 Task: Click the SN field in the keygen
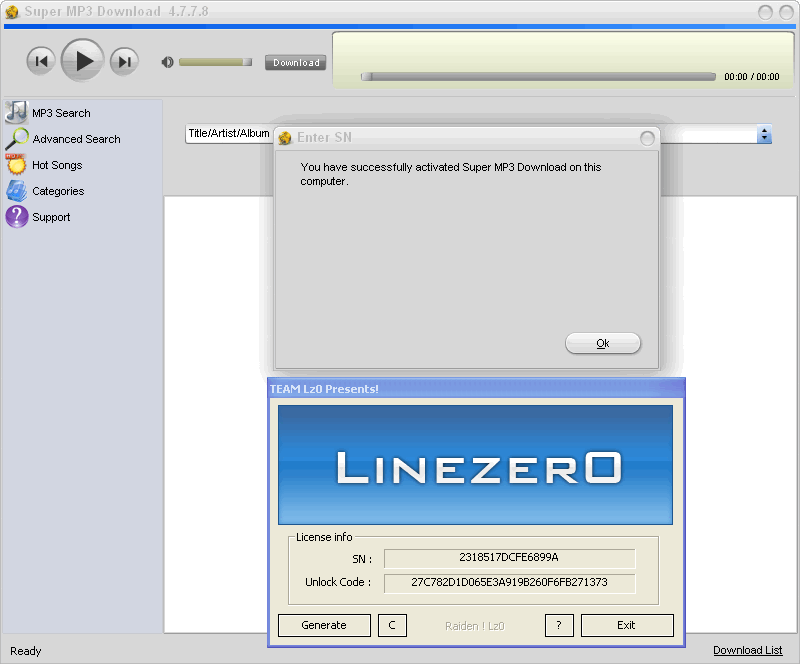509,558
